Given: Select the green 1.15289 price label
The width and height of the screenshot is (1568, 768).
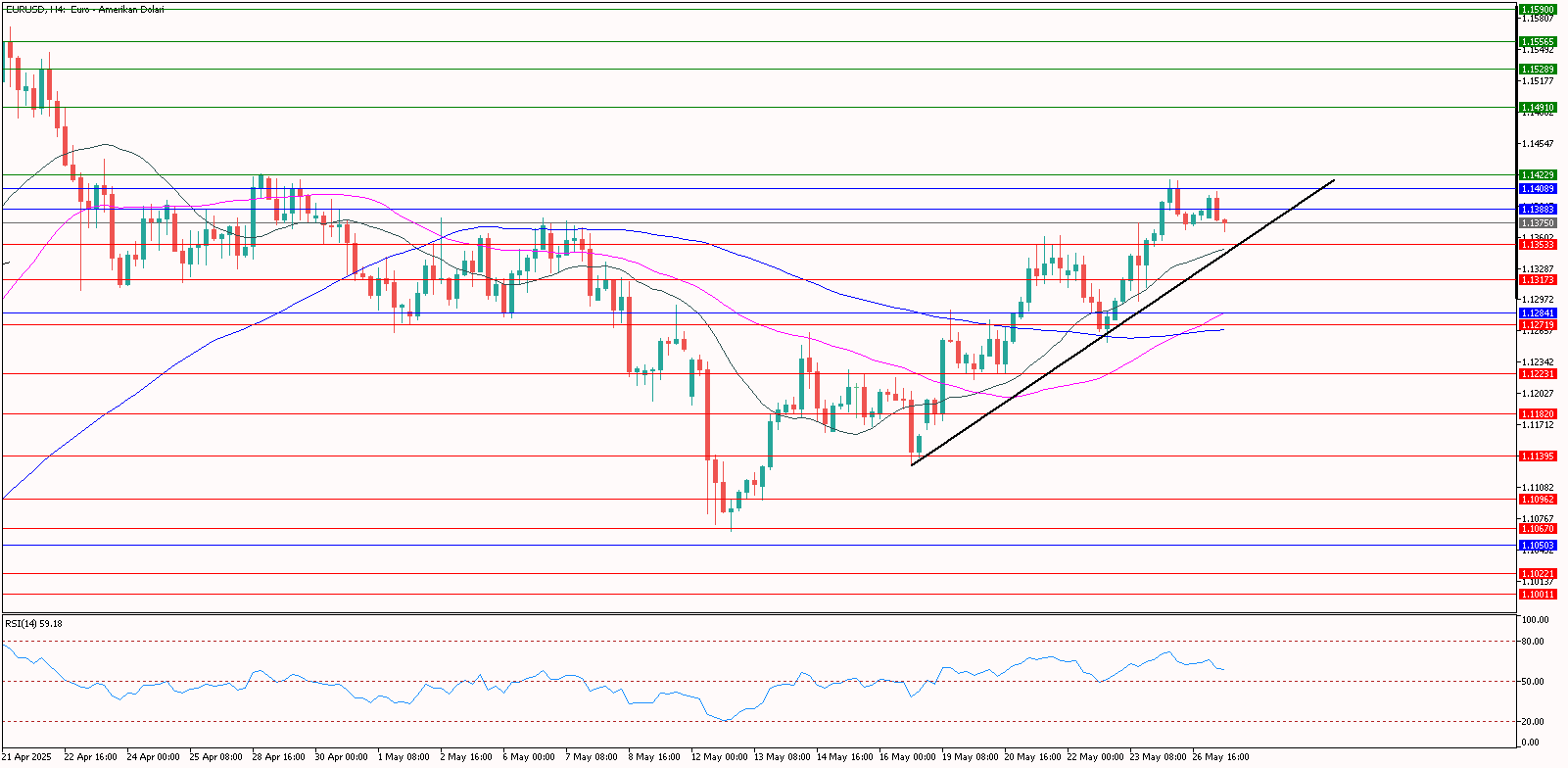Looking at the screenshot, I should coord(1538,70).
